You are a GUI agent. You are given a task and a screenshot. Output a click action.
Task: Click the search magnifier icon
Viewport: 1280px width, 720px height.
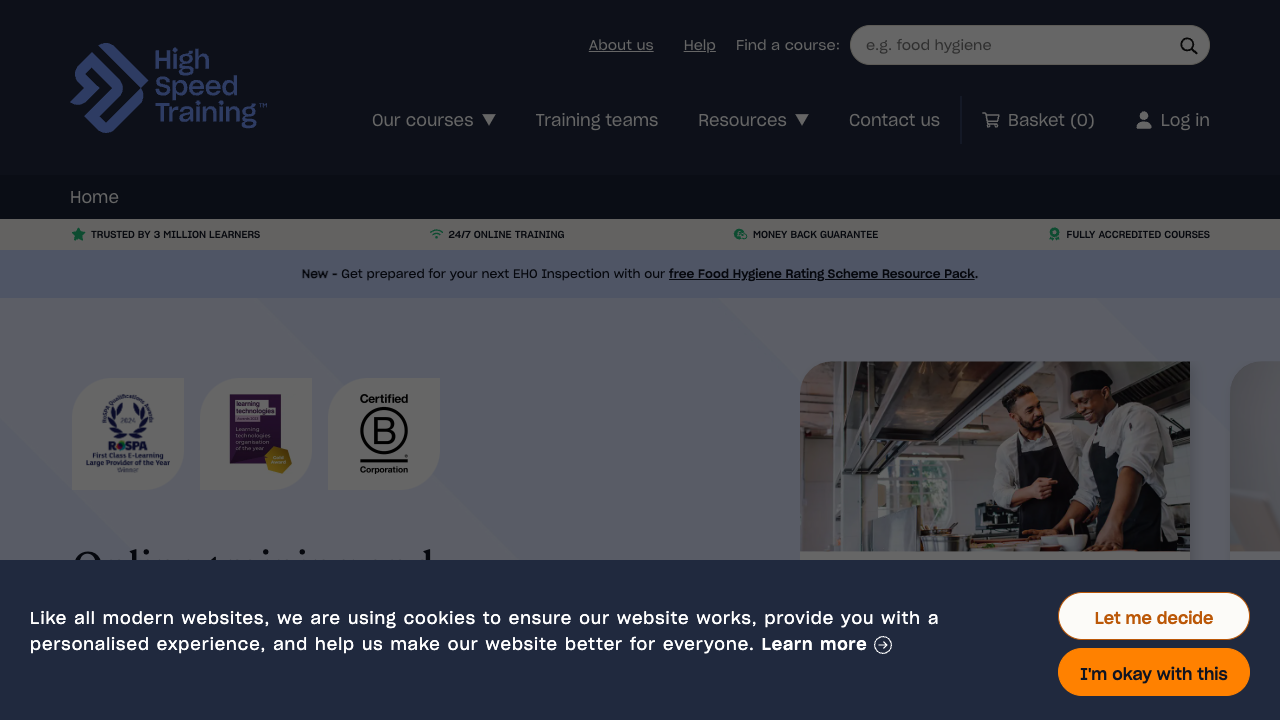(1188, 46)
